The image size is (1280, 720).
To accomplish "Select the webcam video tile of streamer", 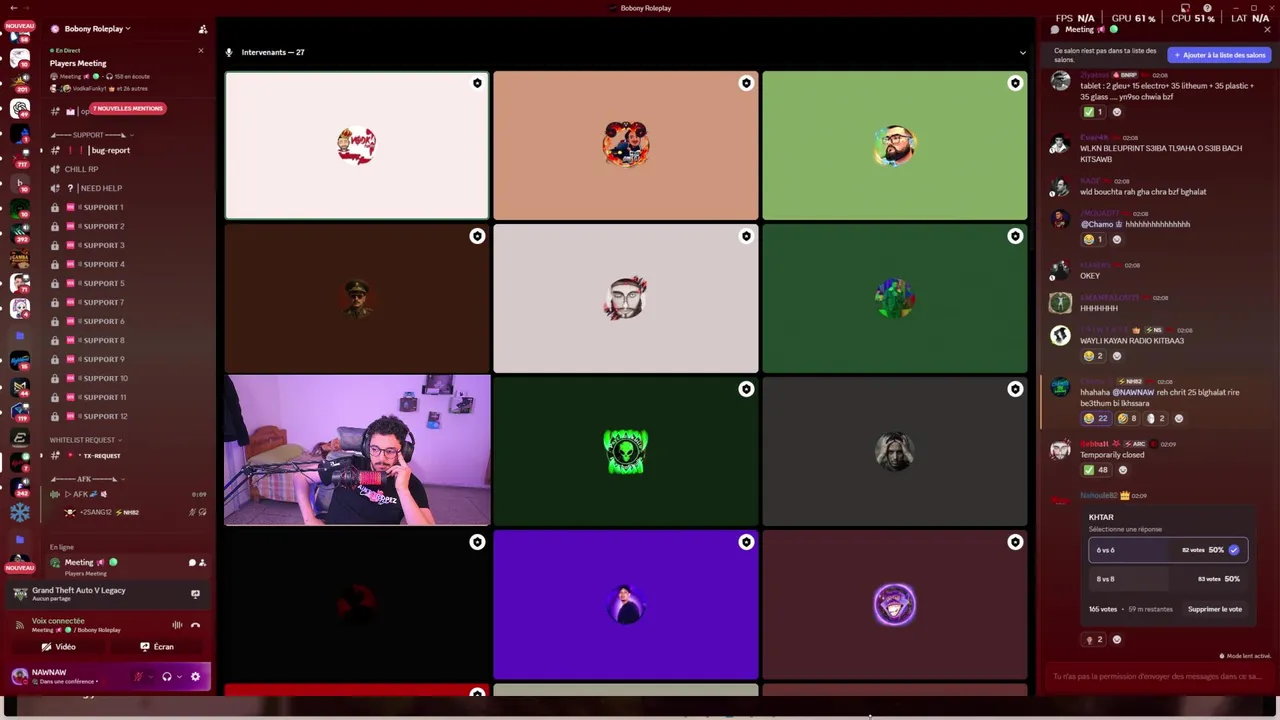I will coord(357,450).
